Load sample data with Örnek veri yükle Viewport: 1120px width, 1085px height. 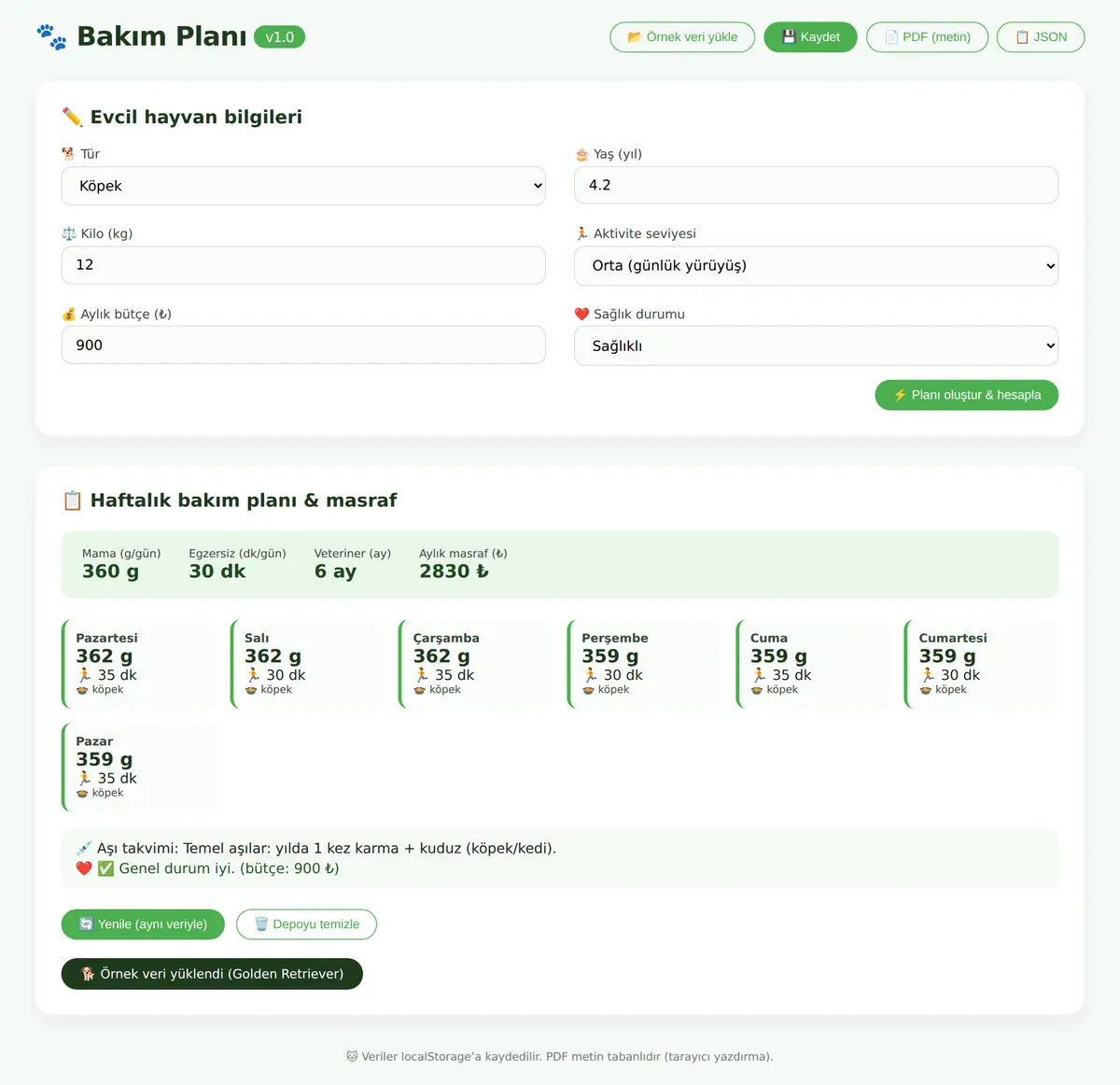point(682,37)
